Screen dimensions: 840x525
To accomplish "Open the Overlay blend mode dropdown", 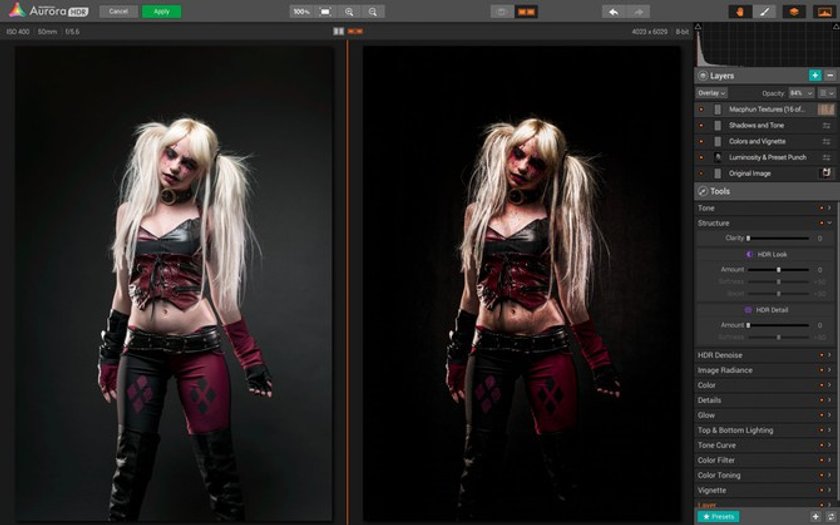I will coord(711,93).
